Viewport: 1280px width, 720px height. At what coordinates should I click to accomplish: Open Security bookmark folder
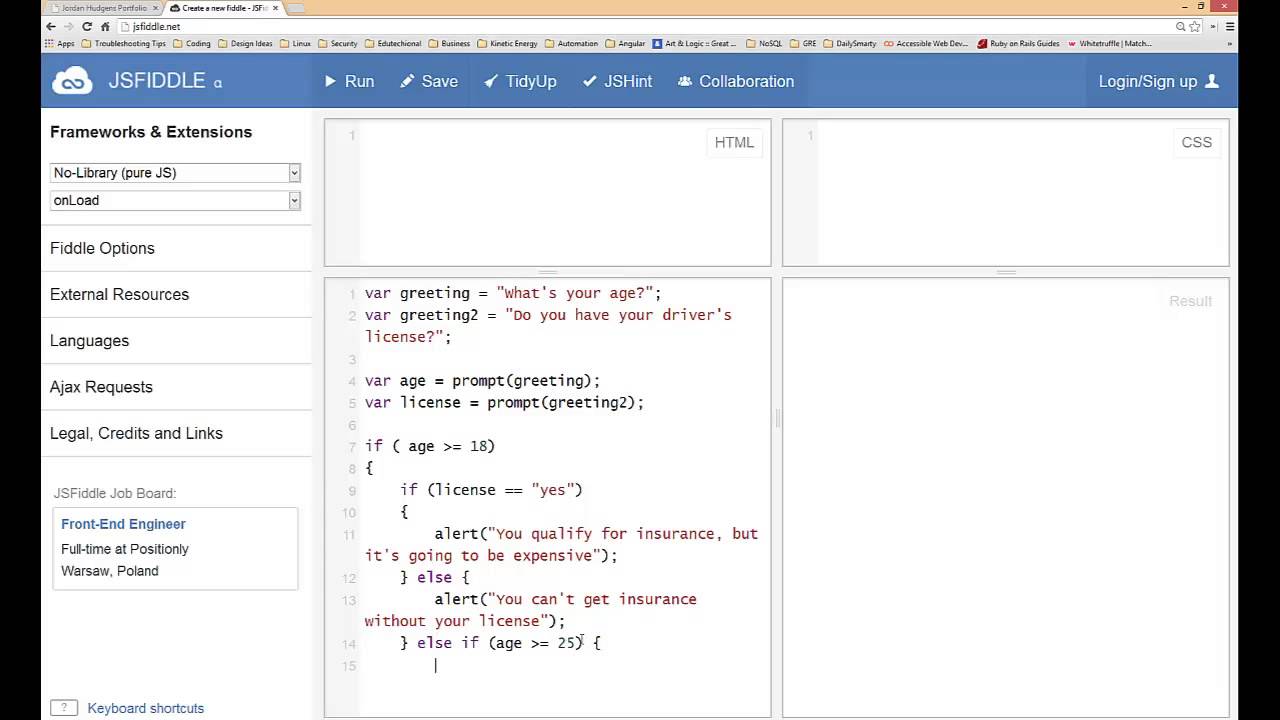[x=338, y=44]
